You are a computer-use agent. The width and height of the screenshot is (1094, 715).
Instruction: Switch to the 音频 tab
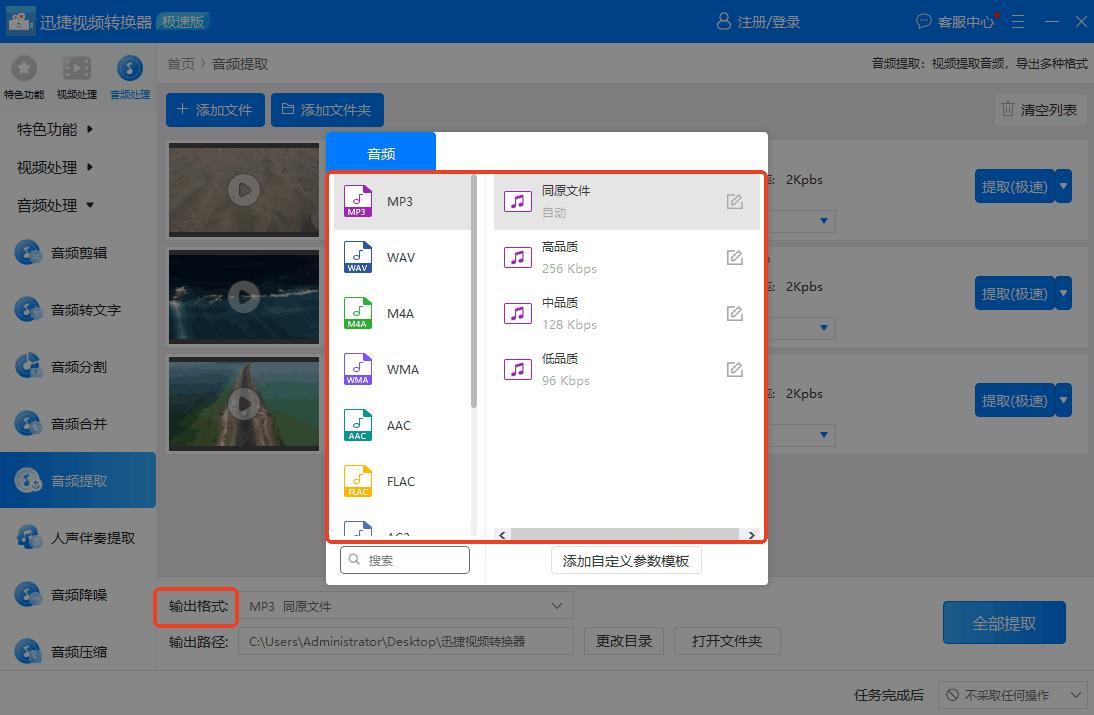pyautogui.click(x=381, y=153)
